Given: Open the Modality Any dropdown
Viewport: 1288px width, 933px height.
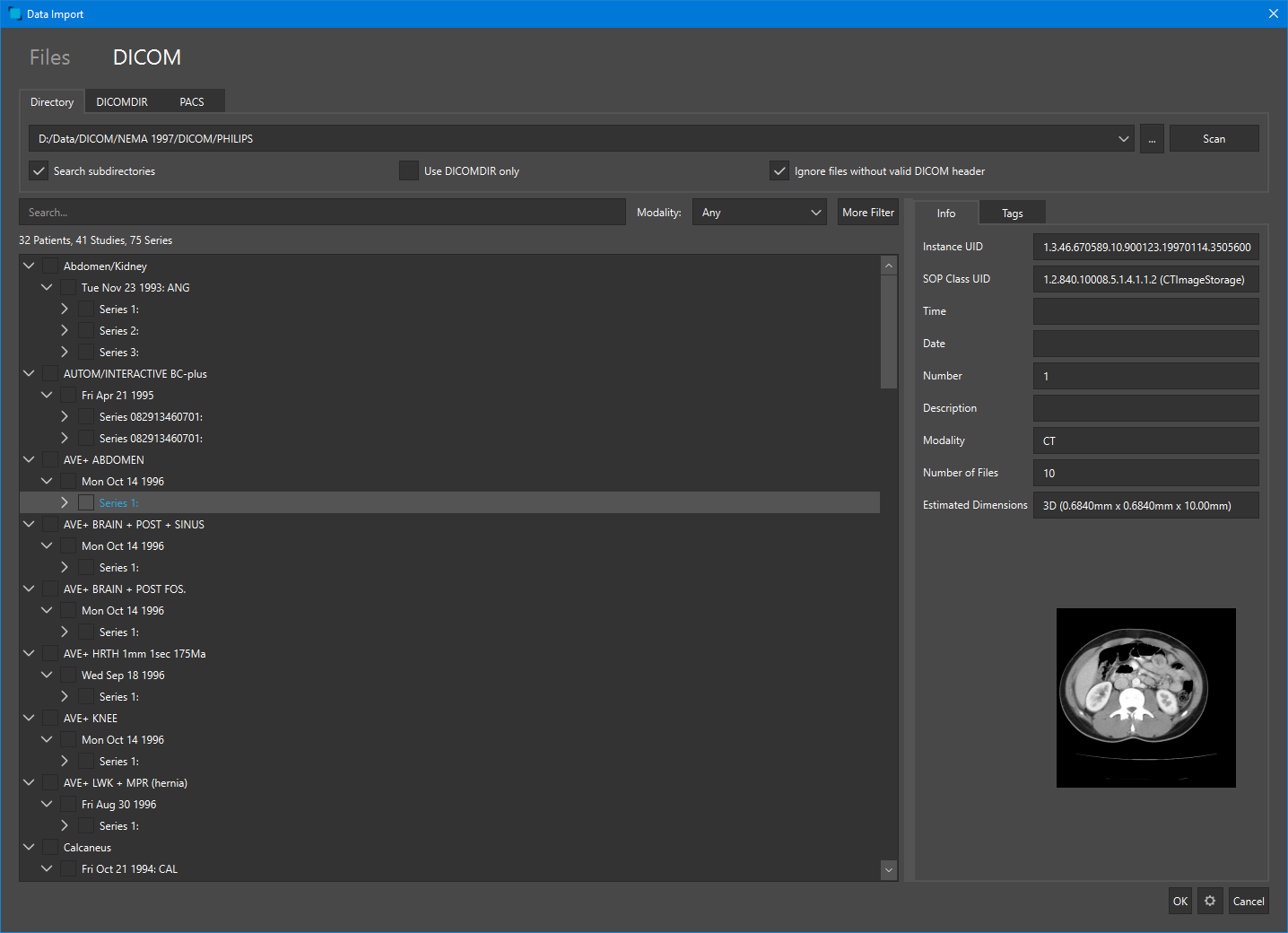Looking at the screenshot, I should [760, 213].
